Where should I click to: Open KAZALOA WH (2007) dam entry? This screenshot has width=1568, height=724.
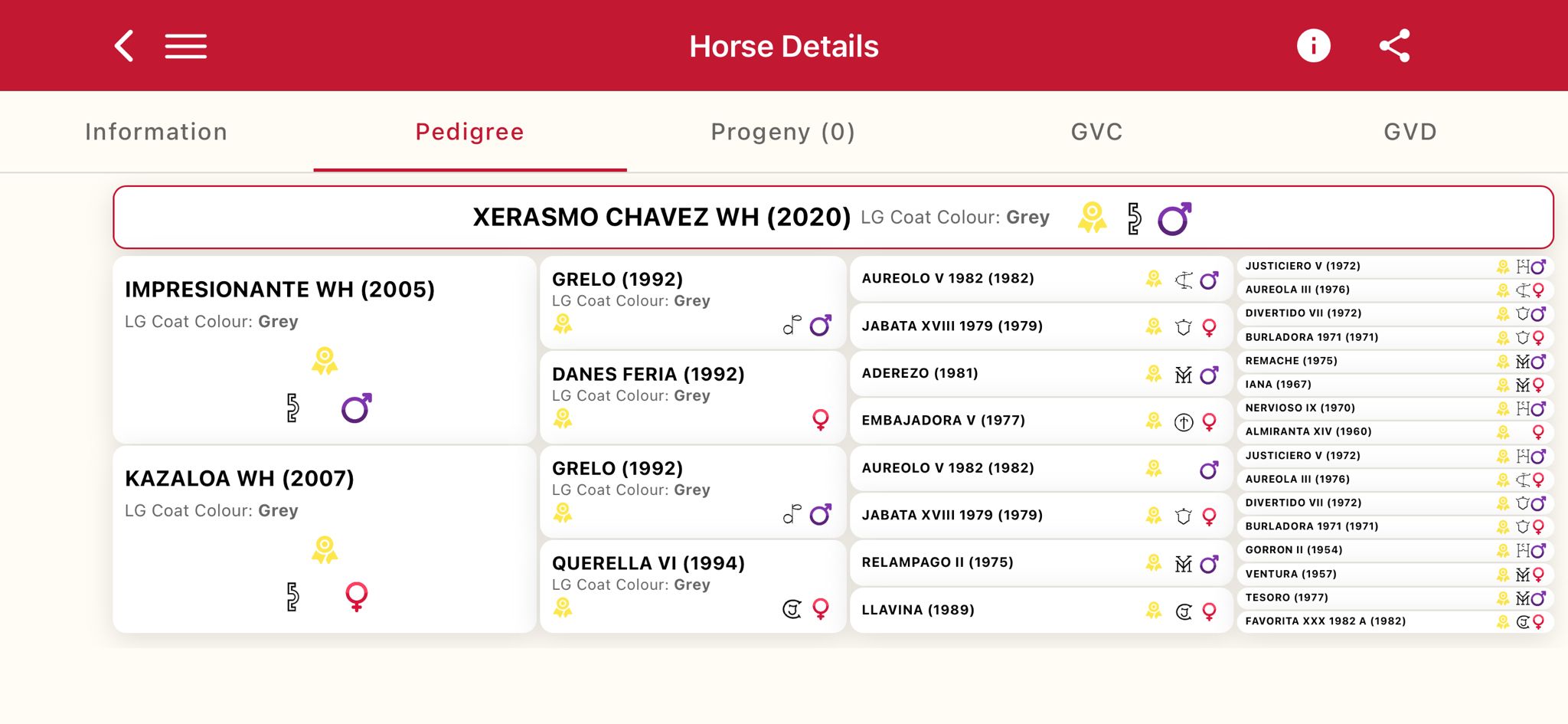tap(240, 479)
